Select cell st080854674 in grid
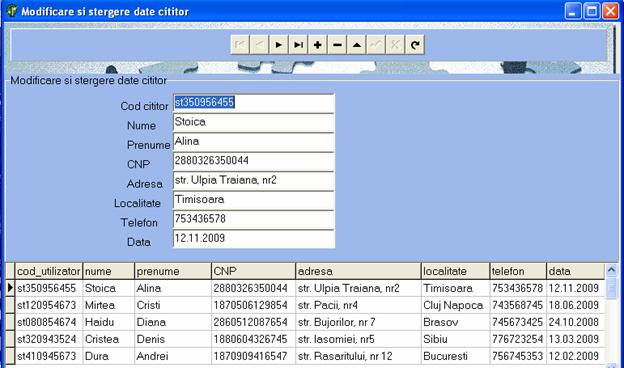The image size is (624, 368). [49, 322]
